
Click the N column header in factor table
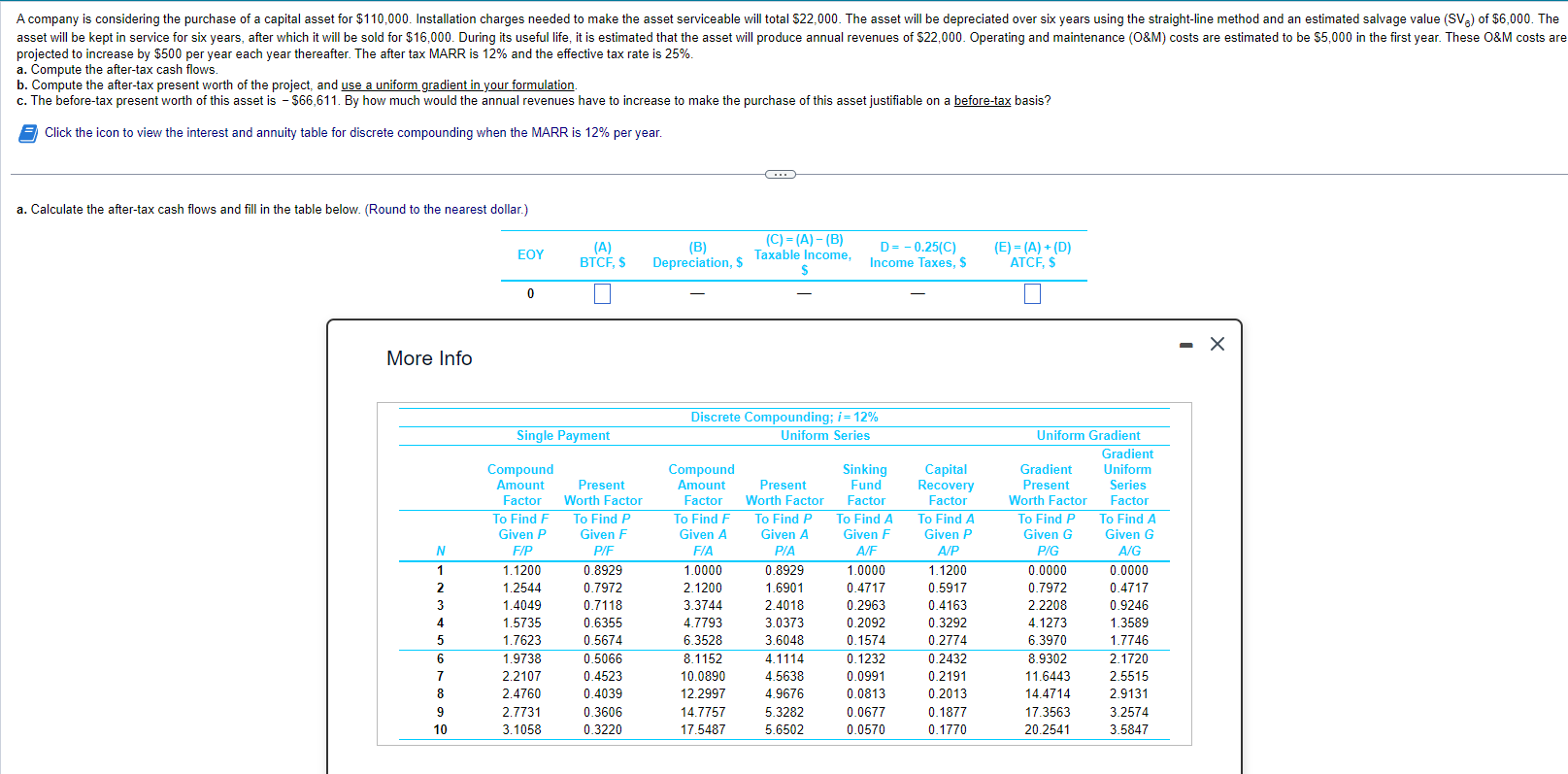pyautogui.click(x=441, y=551)
